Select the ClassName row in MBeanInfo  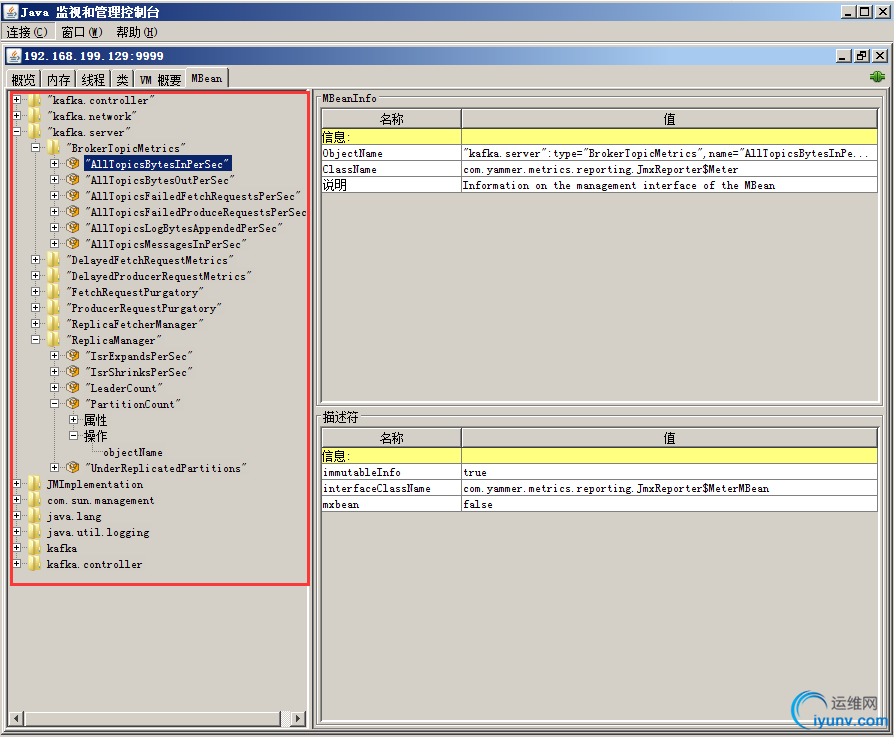[599, 169]
